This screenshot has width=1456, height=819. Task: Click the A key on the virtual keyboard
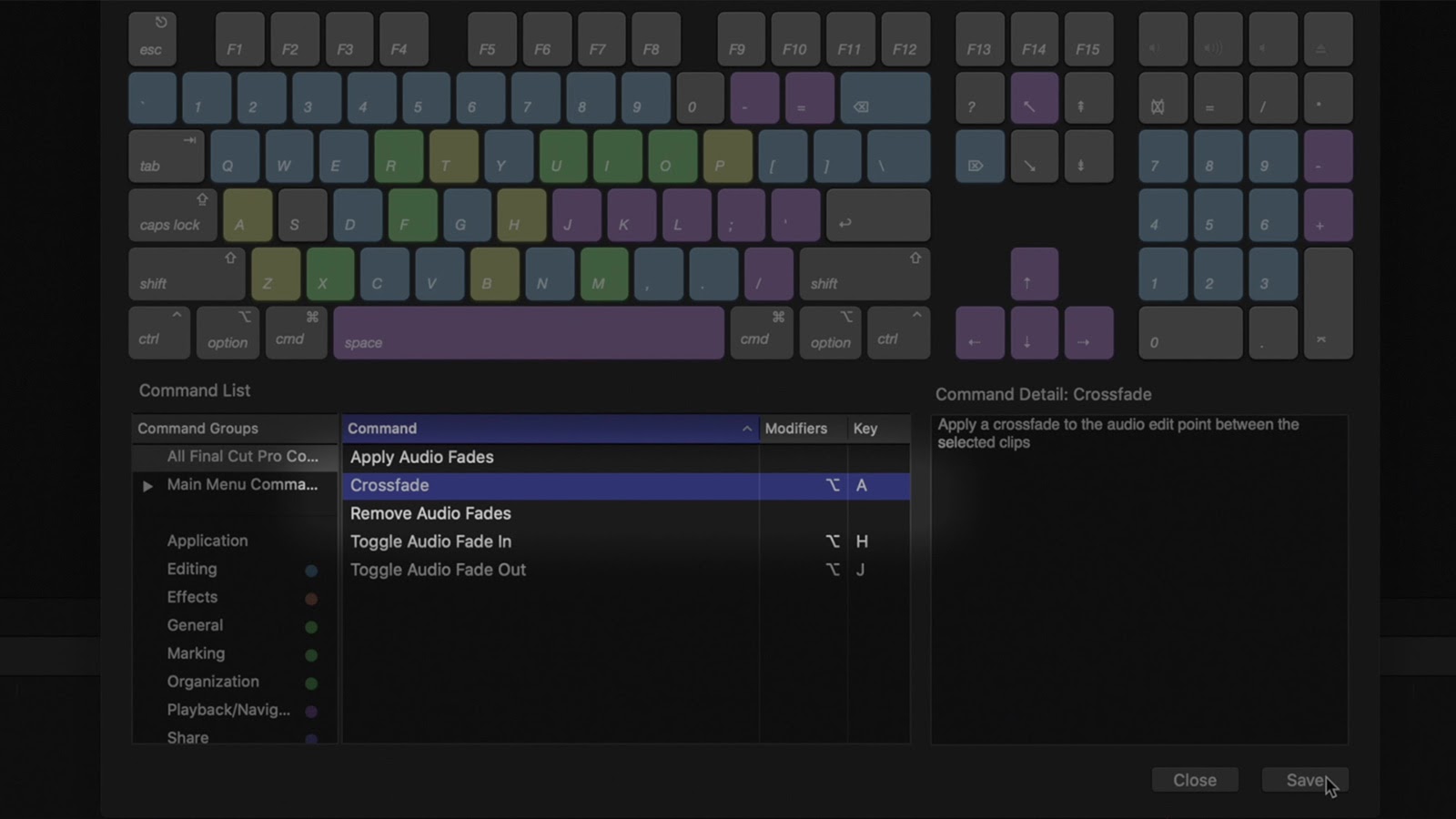tap(248, 215)
